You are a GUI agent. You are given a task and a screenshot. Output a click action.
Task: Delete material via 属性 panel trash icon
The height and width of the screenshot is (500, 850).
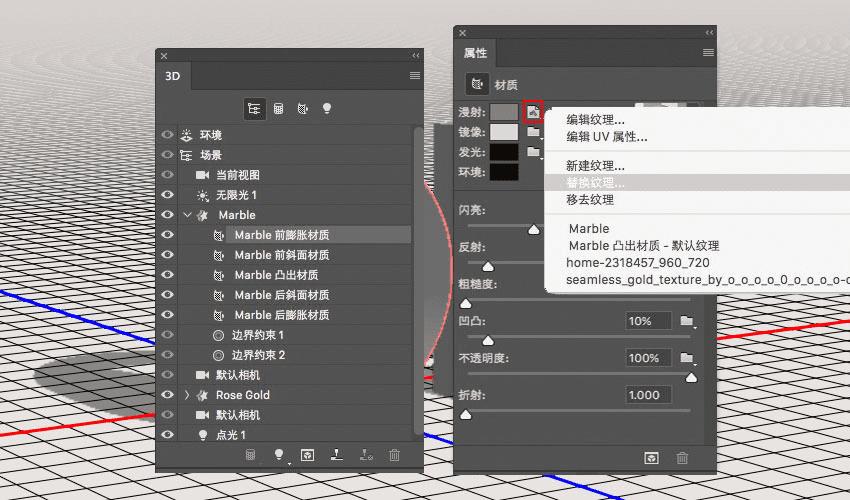pyautogui.click(x=682, y=458)
